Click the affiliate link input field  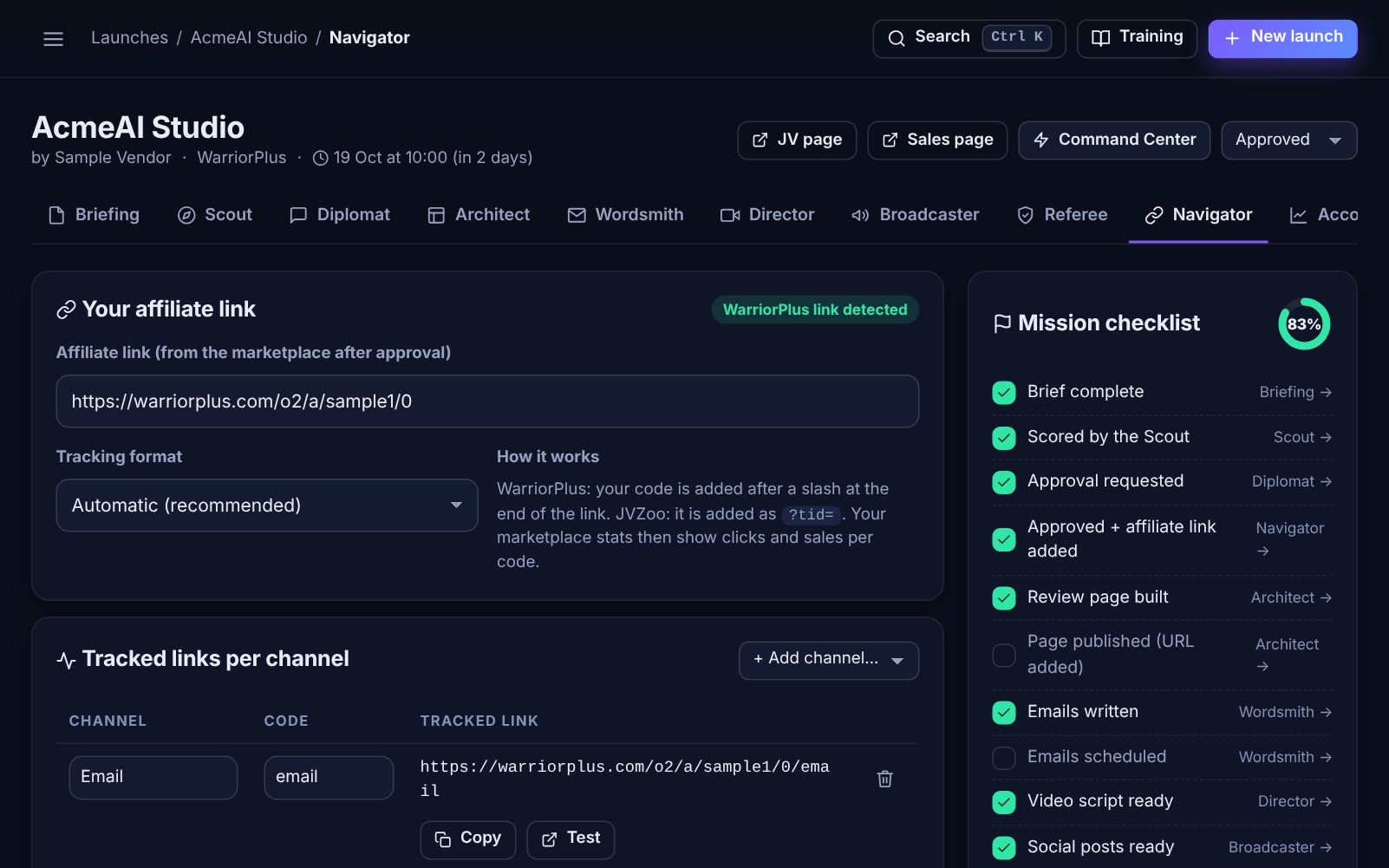[x=487, y=401]
